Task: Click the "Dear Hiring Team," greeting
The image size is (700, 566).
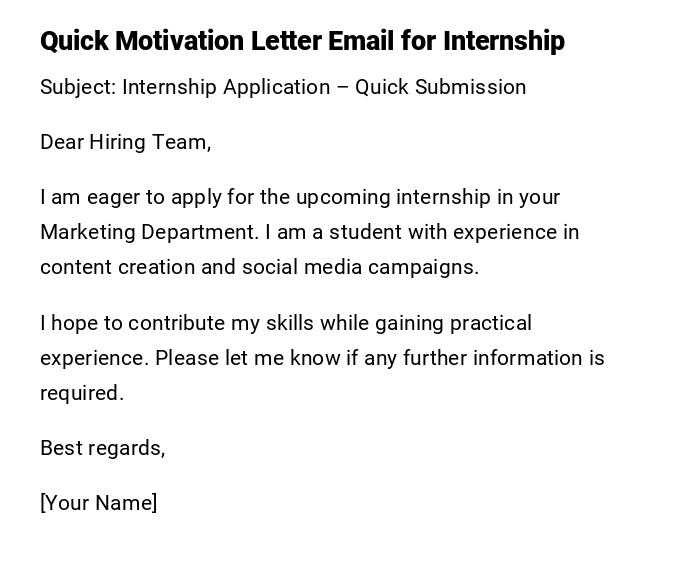Action: pos(125,142)
